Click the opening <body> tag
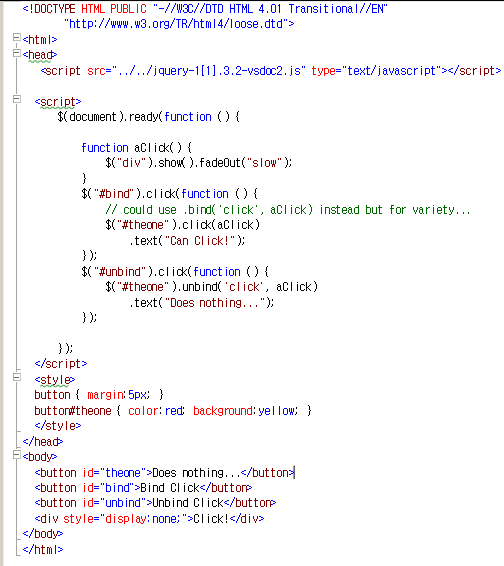The image size is (504, 566). click(40, 457)
